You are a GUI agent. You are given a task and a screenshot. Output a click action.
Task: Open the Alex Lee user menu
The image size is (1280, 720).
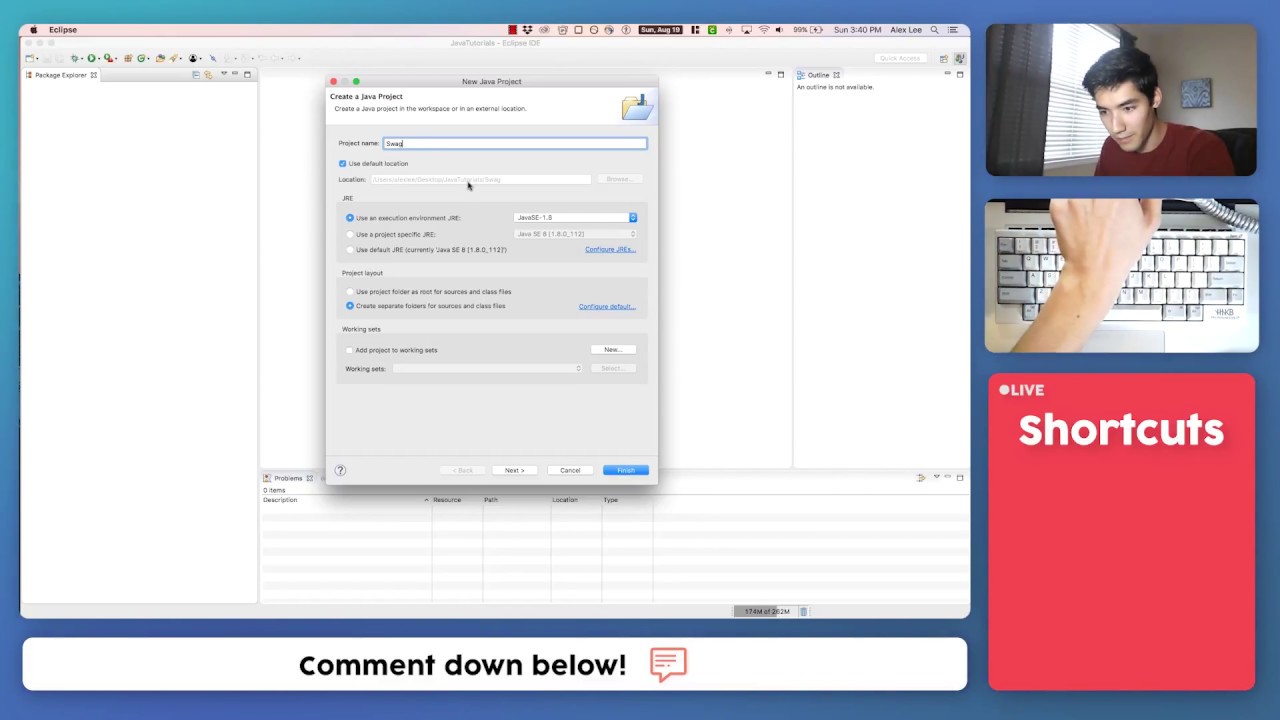(x=906, y=30)
